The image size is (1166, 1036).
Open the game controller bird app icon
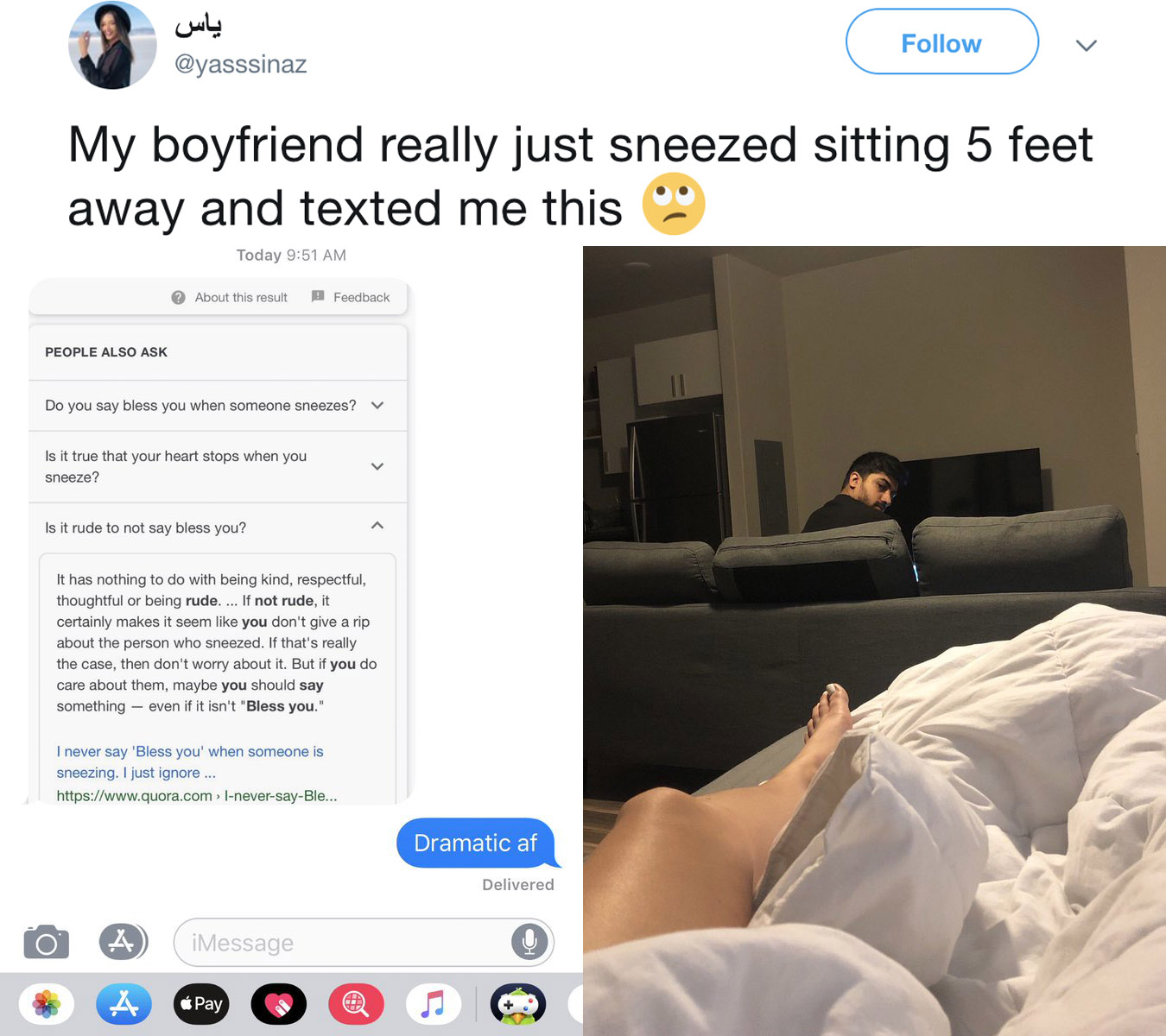tap(518, 1004)
